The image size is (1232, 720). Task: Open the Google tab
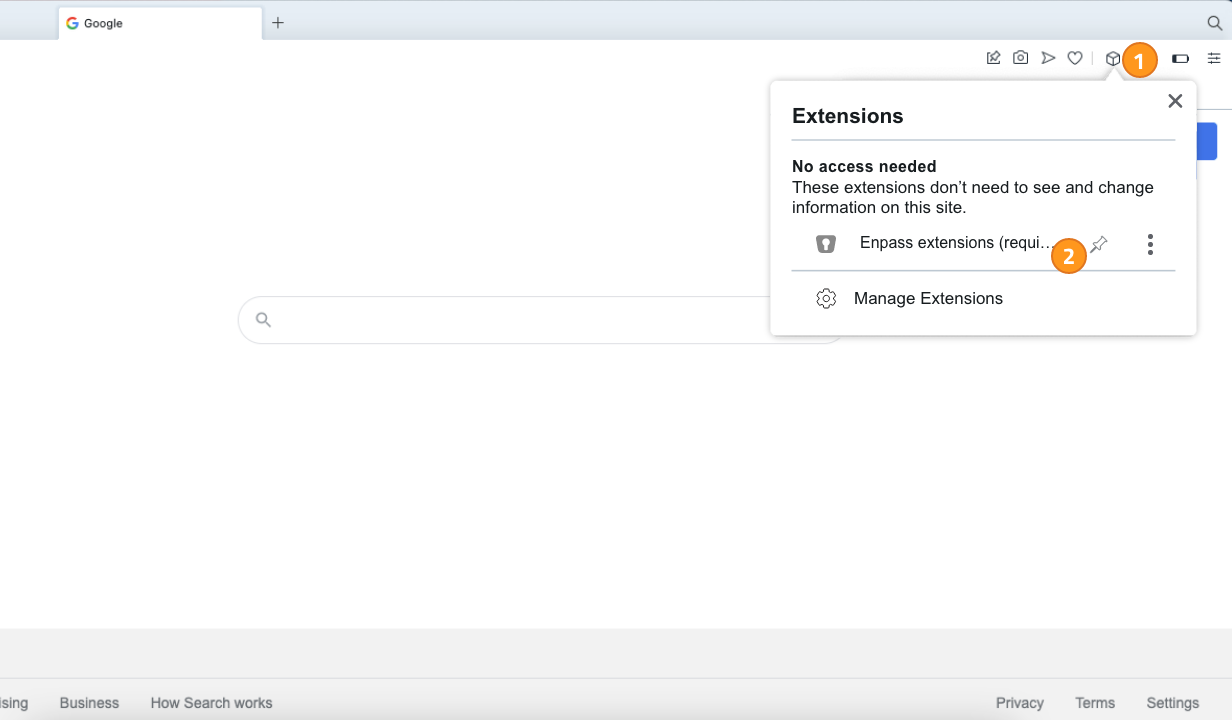[x=160, y=23]
